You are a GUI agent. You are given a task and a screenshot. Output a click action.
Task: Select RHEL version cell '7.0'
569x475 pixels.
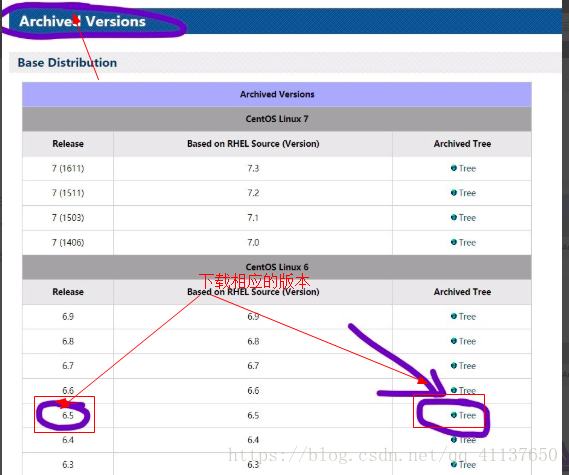coord(253,242)
